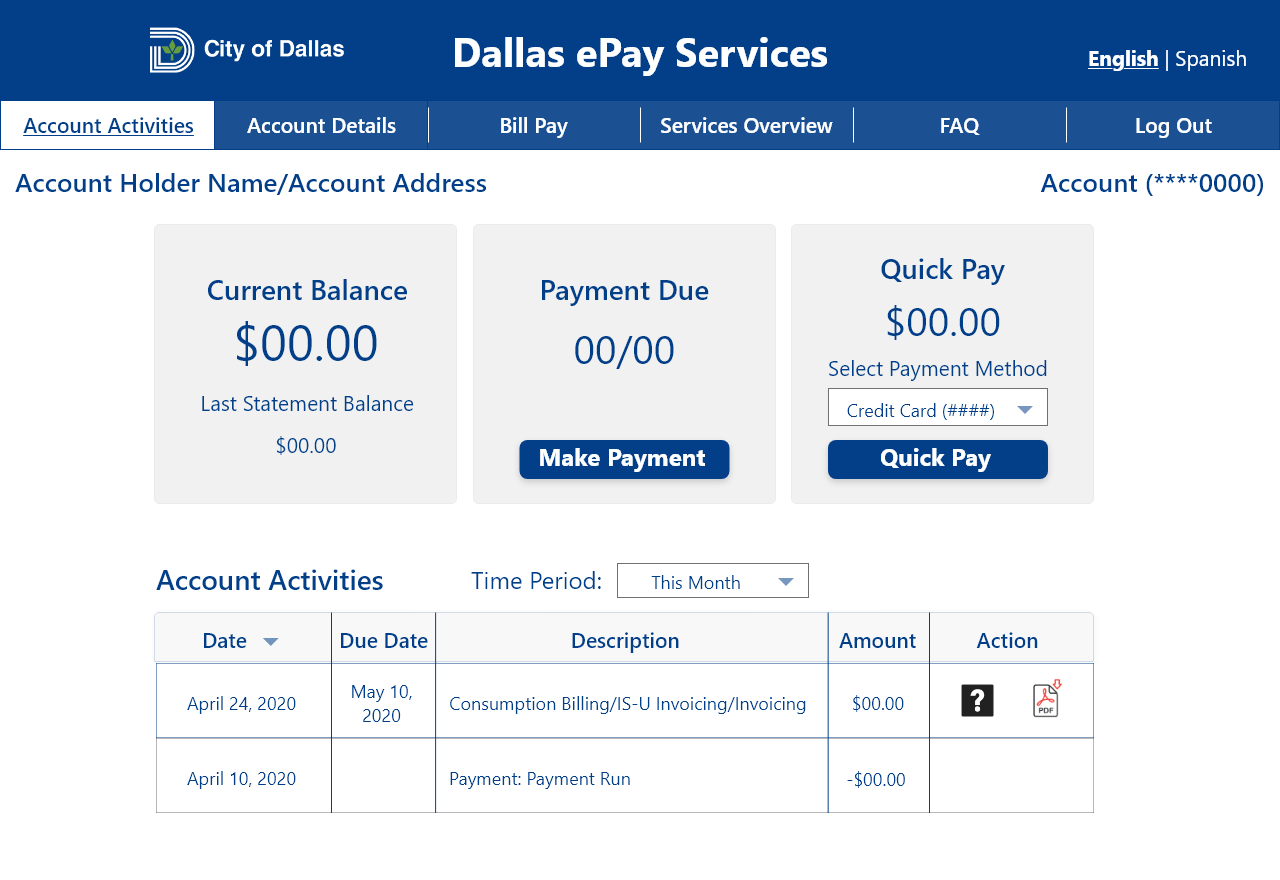Viewport: 1280px width, 880px height.
Task: Switch the site language to Spanish
Action: pyautogui.click(x=1210, y=59)
